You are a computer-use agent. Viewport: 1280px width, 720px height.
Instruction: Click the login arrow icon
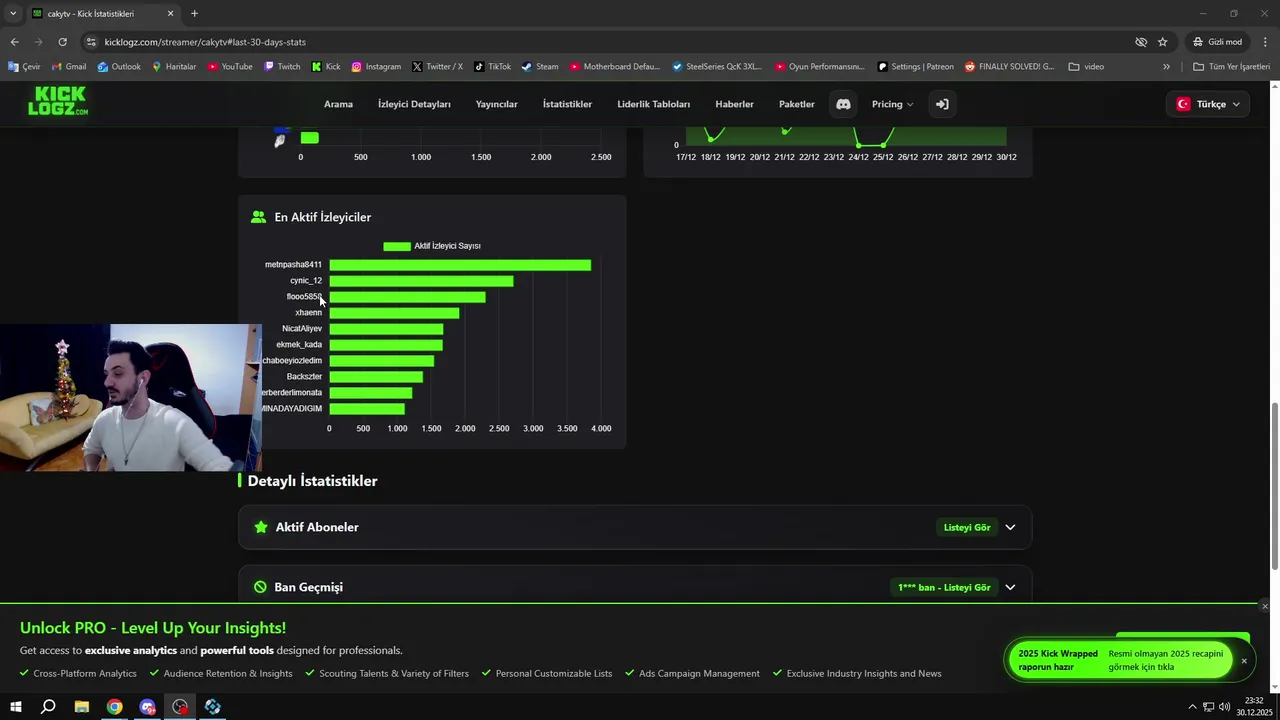click(x=941, y=104)
